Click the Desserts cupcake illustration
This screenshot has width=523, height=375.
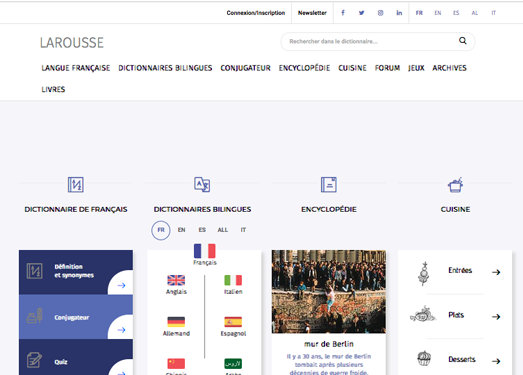(x=424, y=358)
